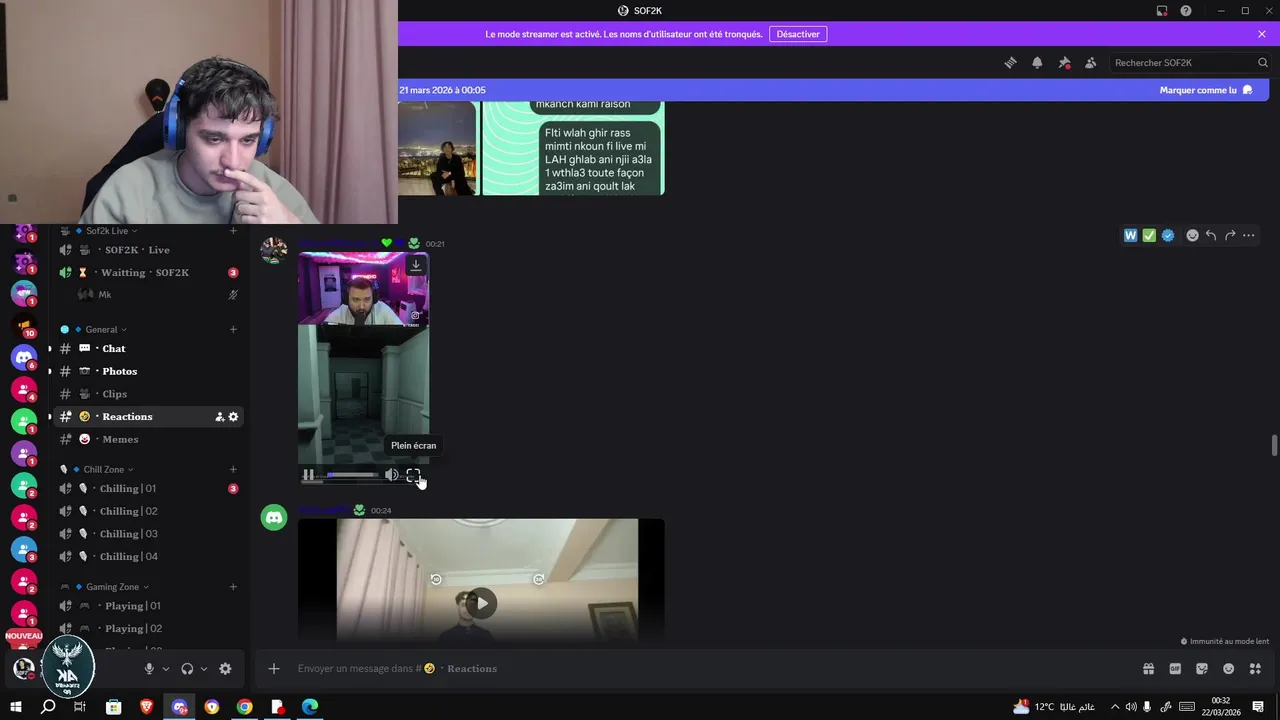Click the Discord help question mark icon
Viewport: 1280px width, 720px height.
tap(1186, 11)
